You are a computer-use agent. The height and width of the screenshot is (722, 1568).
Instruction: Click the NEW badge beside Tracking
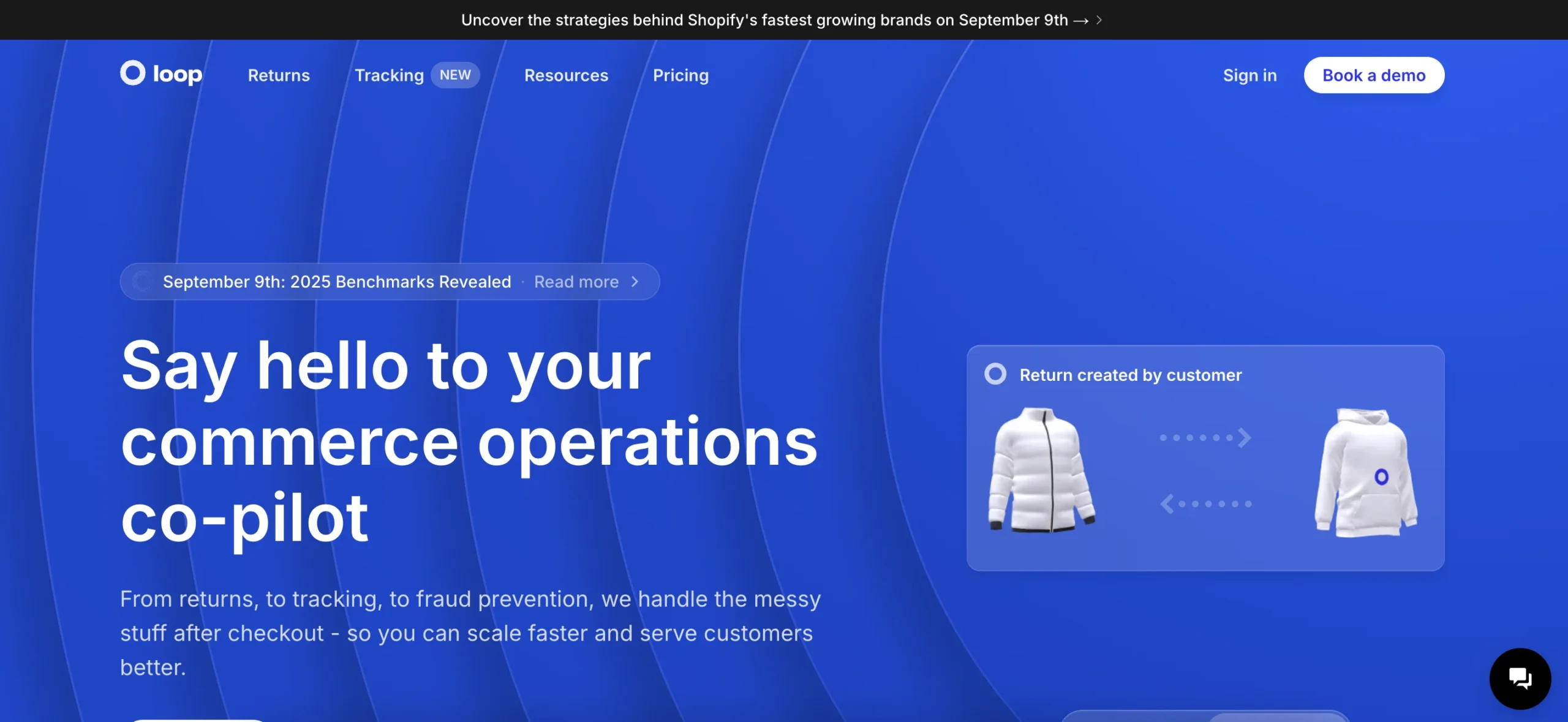pos(455,75)
